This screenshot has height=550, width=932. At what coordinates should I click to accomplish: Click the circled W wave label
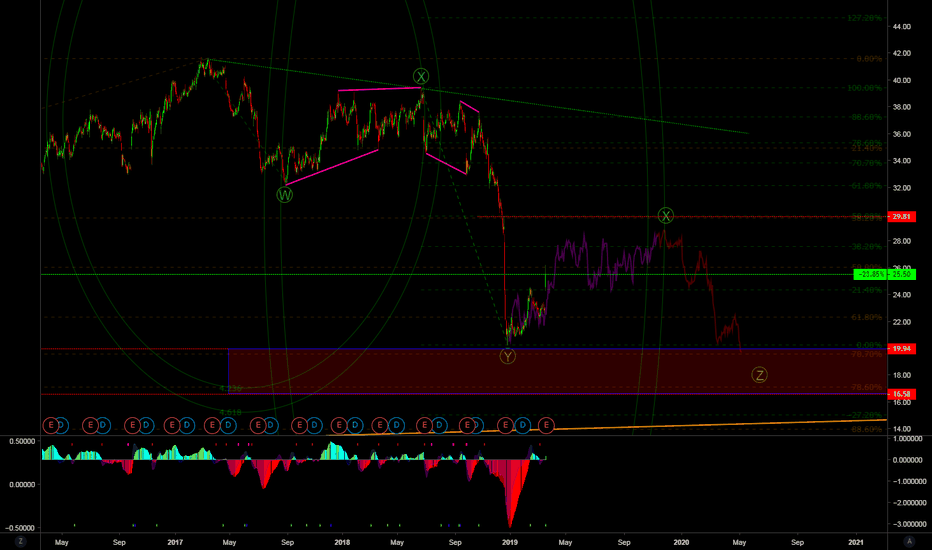(x=285, y=194)
